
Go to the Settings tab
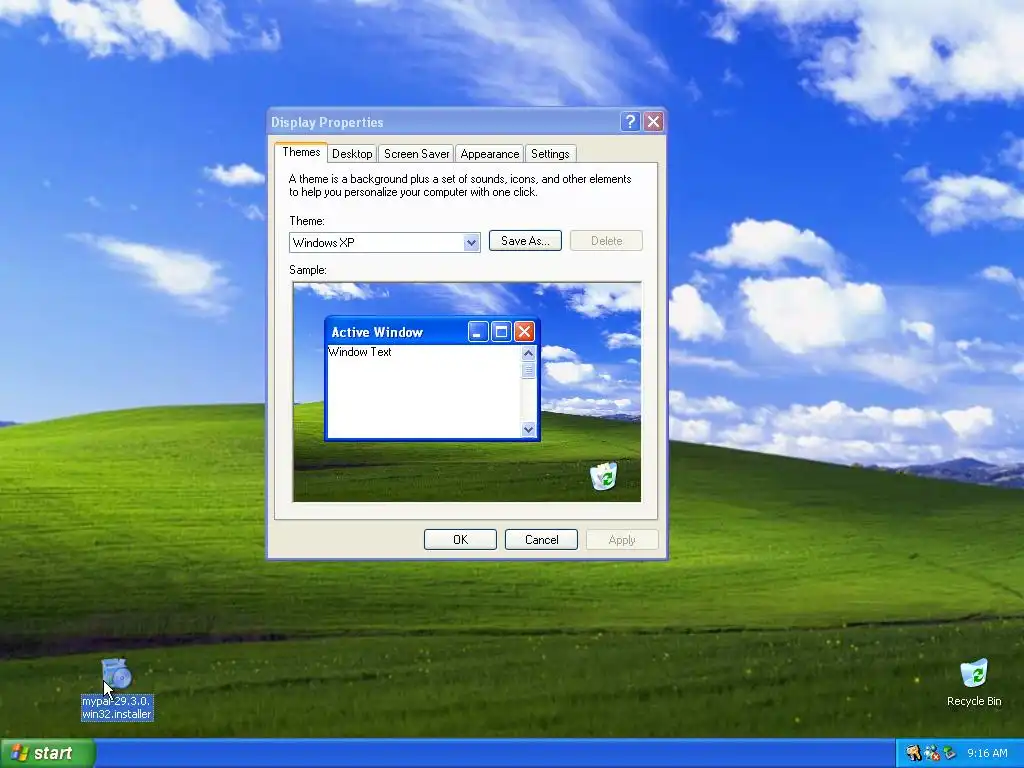[x=550, y=153]
